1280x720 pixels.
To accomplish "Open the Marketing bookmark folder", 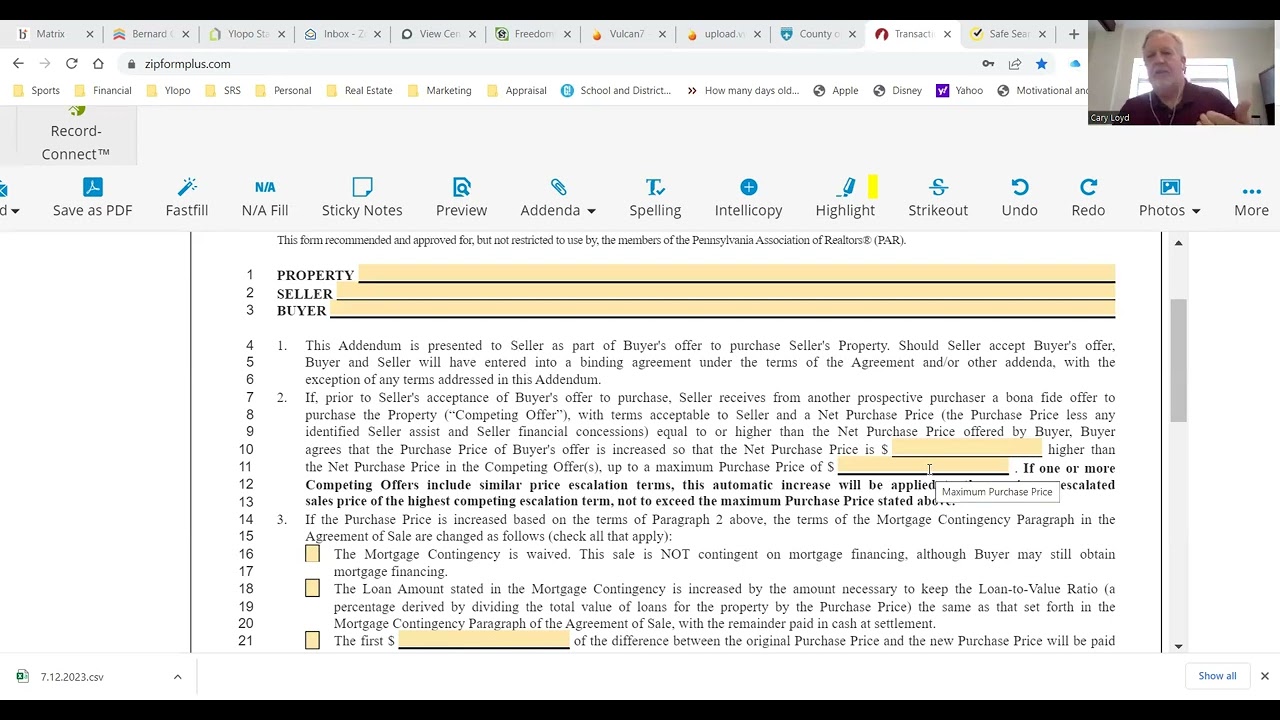I will coord(439,90).
